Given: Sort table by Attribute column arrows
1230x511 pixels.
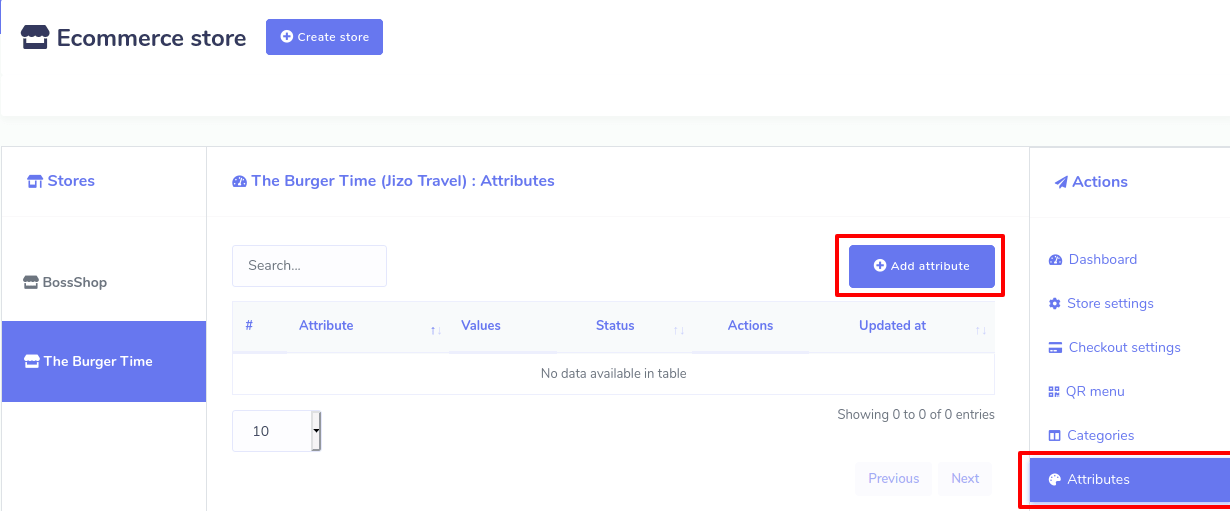Looking at the screenshot, I should pos(435,330).
